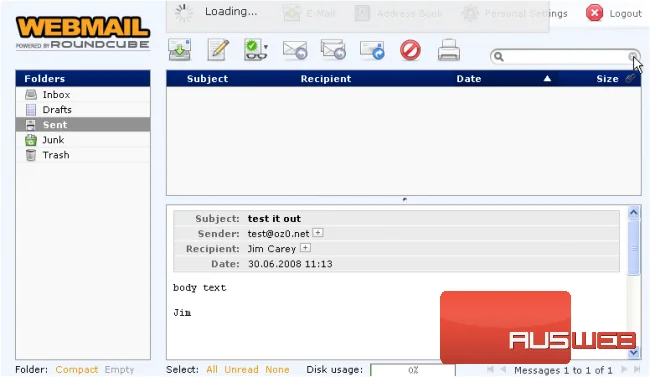Reset the search with the clear icon
650x377 pixels.
[633, 56]
